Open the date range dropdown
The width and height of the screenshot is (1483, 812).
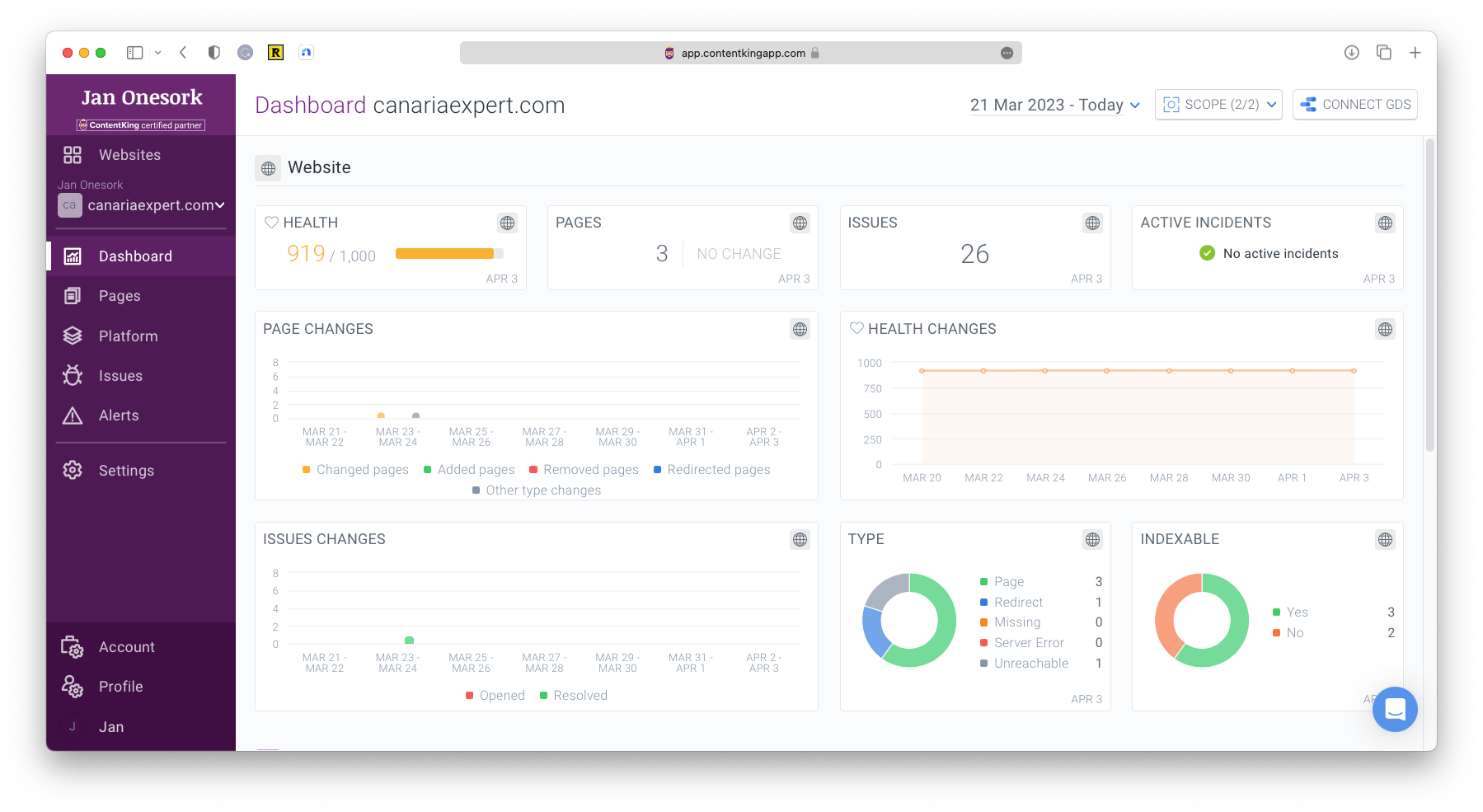coord(1055,105)
